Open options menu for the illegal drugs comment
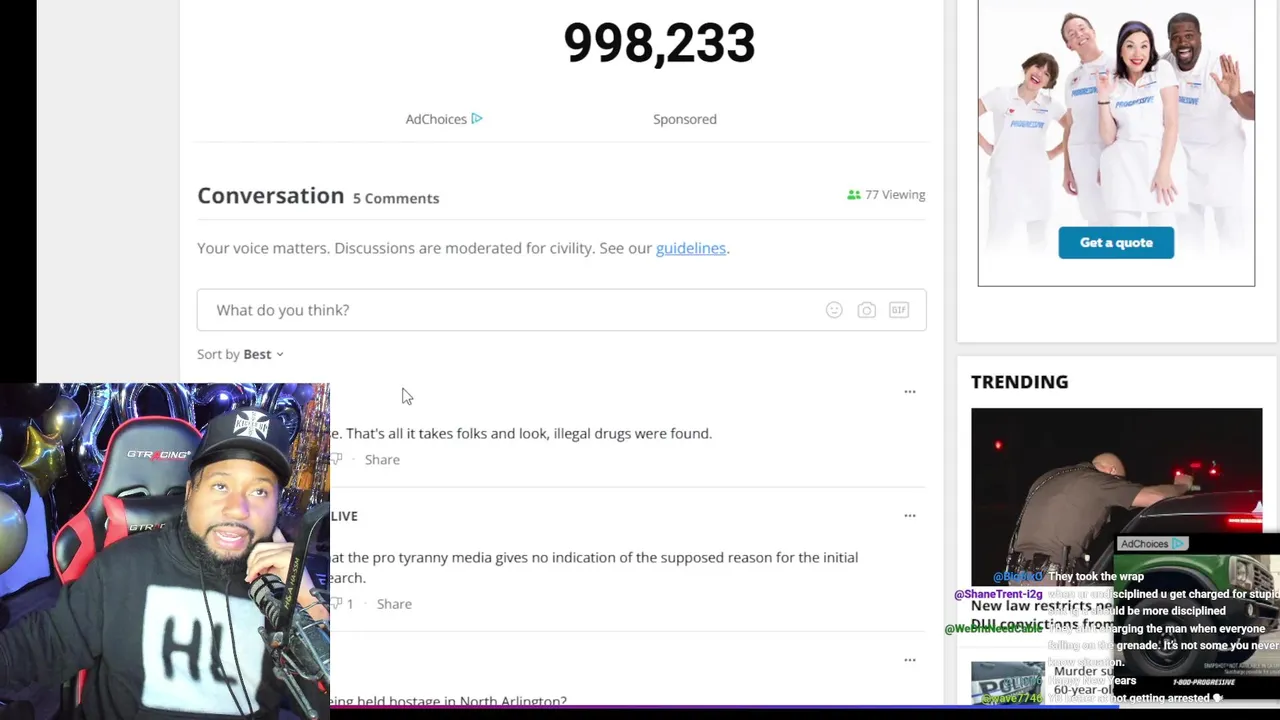Screen dimensions: 1280x720 pyautogui.click(x=910, y=392)
